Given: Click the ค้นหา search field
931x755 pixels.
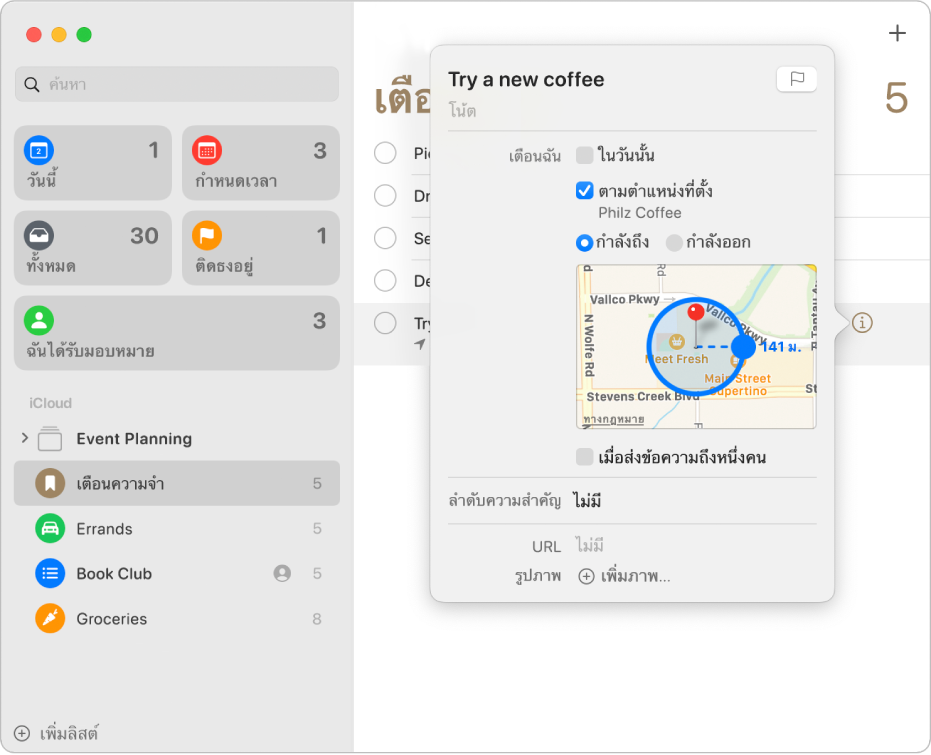Looking at the screenshot, I should (177, 84).
